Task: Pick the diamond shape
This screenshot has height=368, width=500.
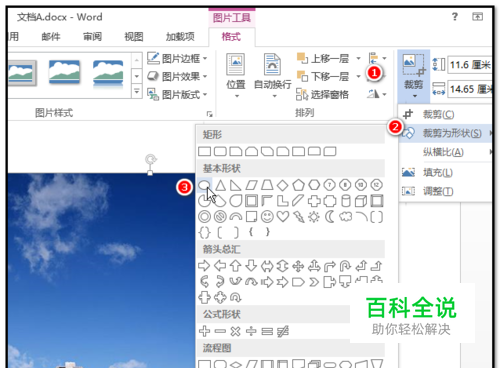Action: (283, 185)
